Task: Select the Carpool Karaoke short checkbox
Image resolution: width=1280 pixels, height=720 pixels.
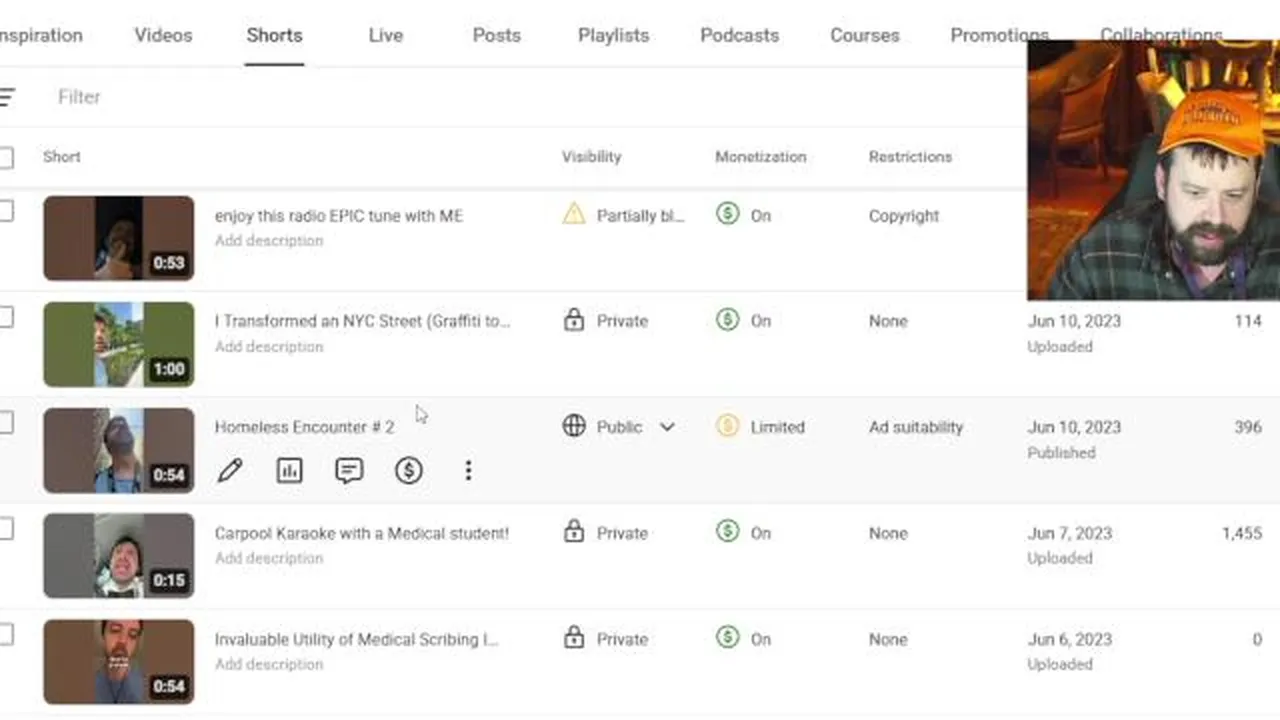Action: (x=6, y=530)
